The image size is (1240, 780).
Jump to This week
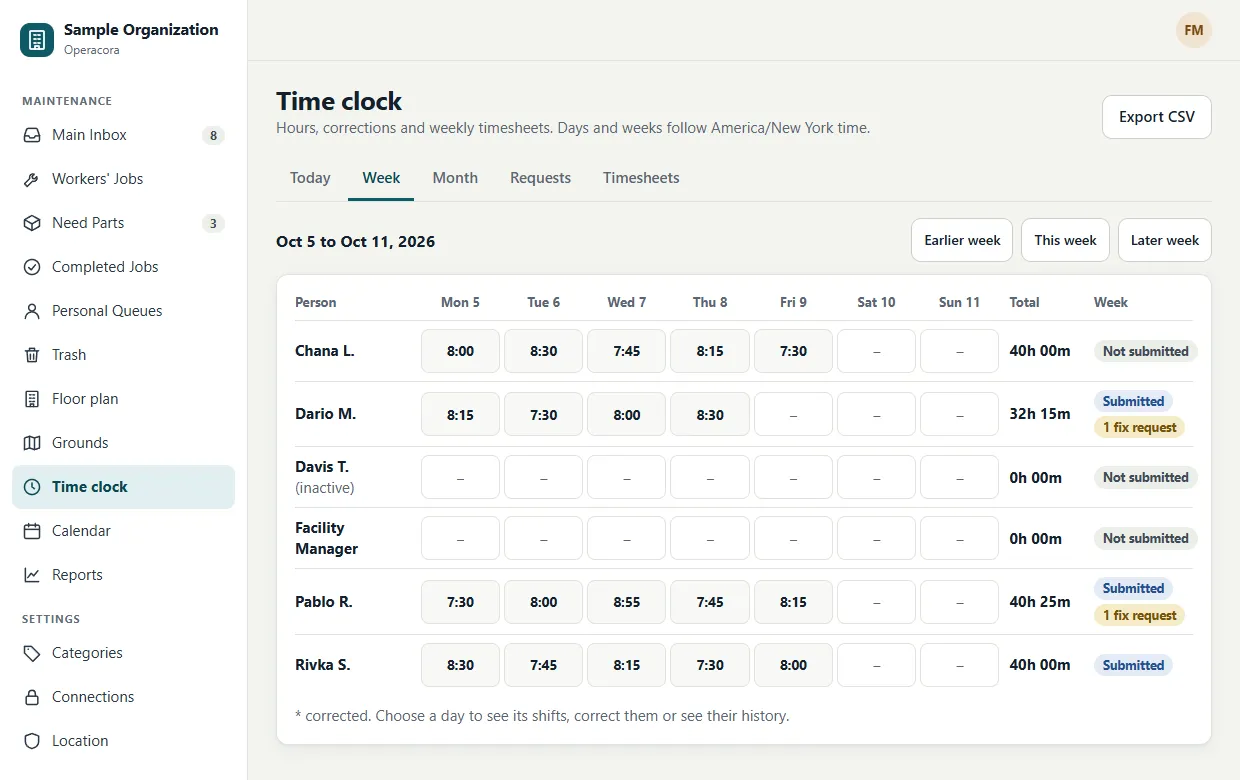tap(1065, 240)
